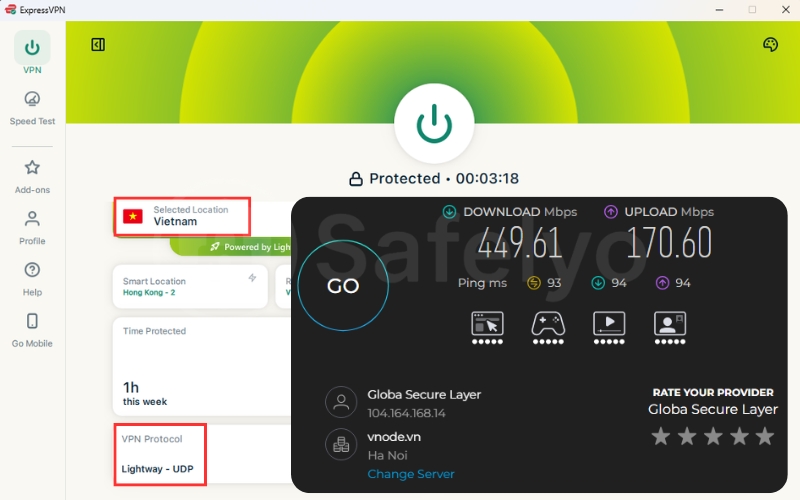Click the idle ping icon showing 93
Image resolution: width=800 pixels, height=500 pixels.
(x=534, y=283)
